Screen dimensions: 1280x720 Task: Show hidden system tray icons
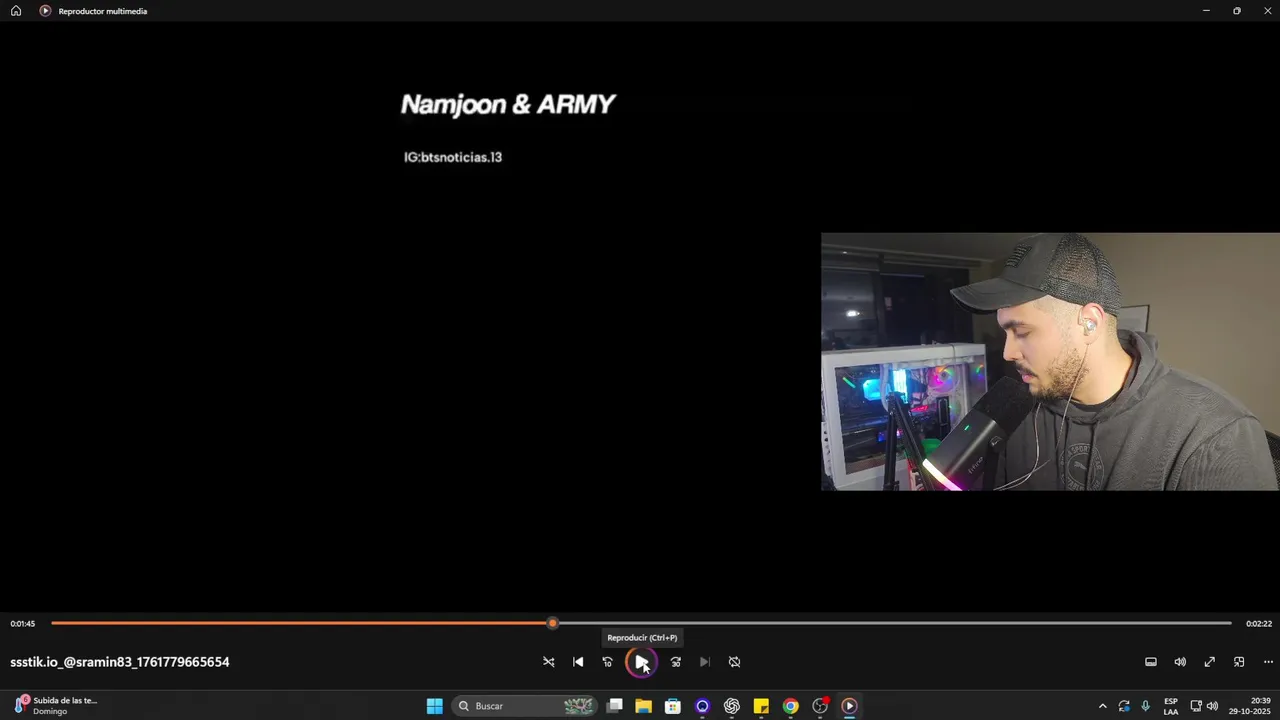click(1102, 706)
